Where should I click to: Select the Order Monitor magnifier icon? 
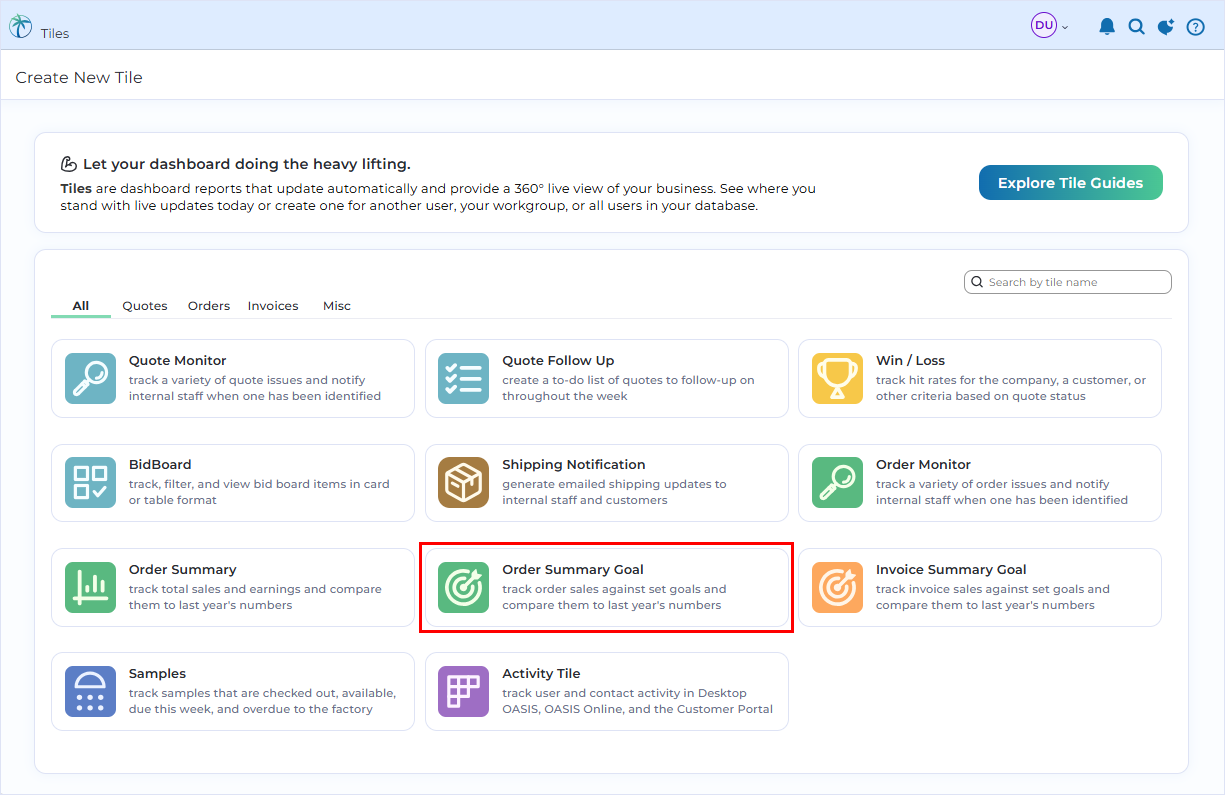tap(837, 483)
